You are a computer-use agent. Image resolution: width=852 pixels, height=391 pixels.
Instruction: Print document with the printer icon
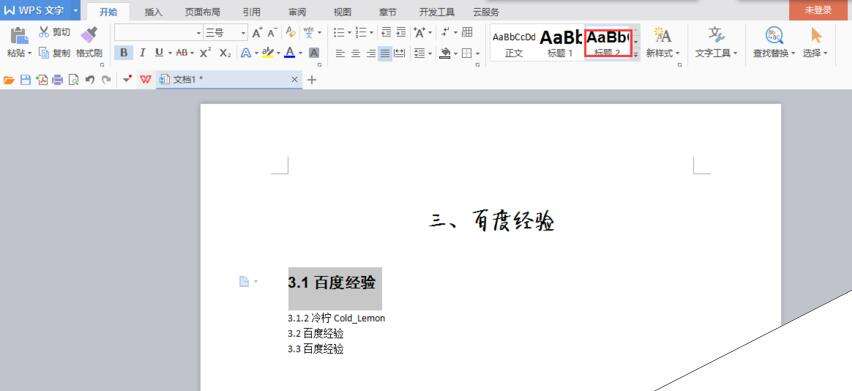[57, 80]
